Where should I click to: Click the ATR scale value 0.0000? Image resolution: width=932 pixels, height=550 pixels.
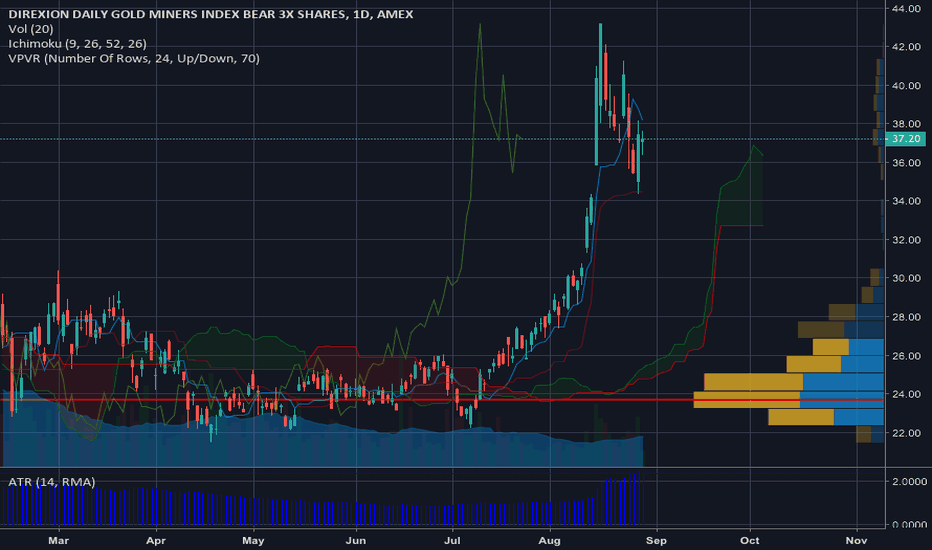[909, 524]
